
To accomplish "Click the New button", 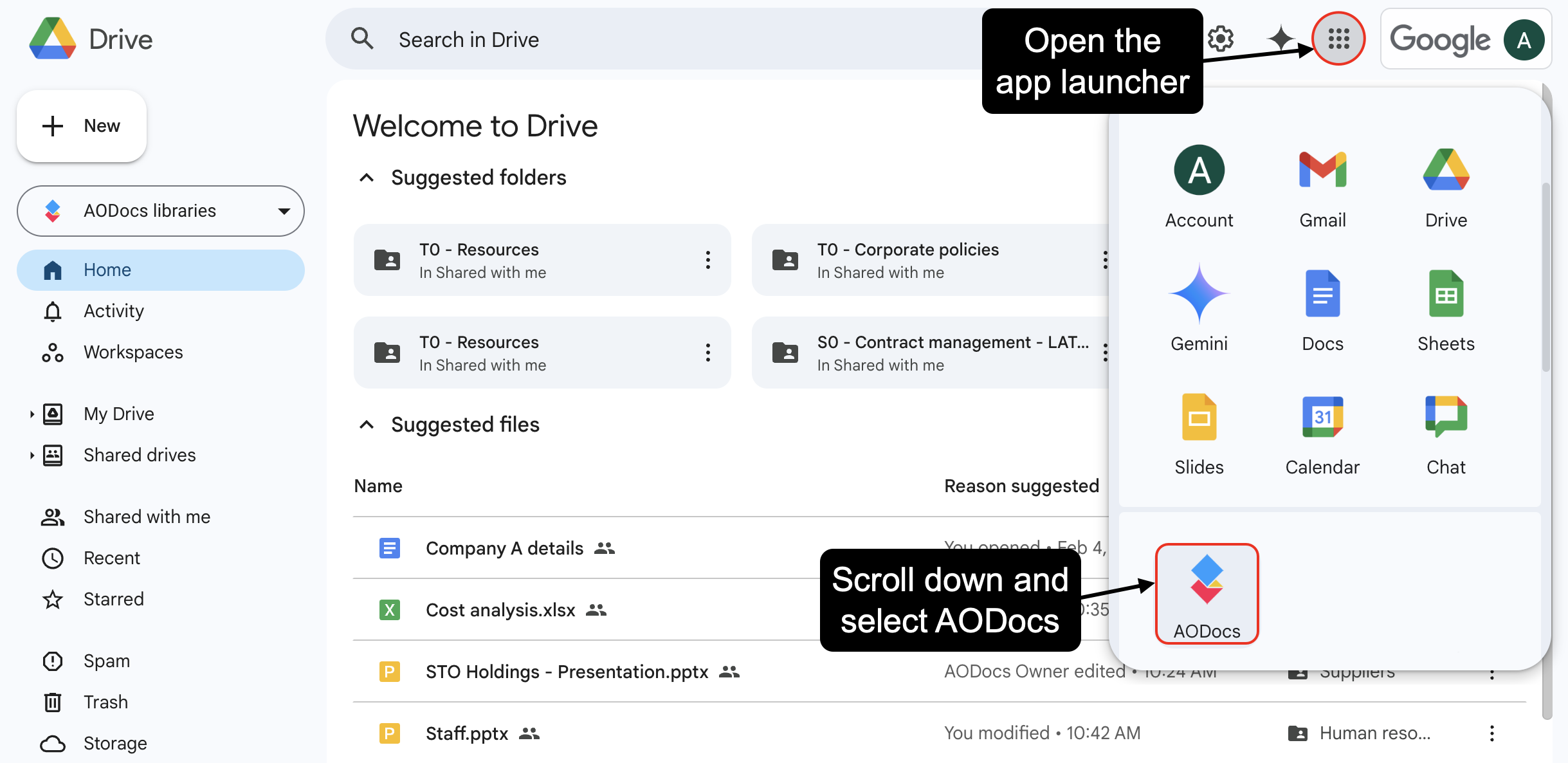I will (82, 126).
